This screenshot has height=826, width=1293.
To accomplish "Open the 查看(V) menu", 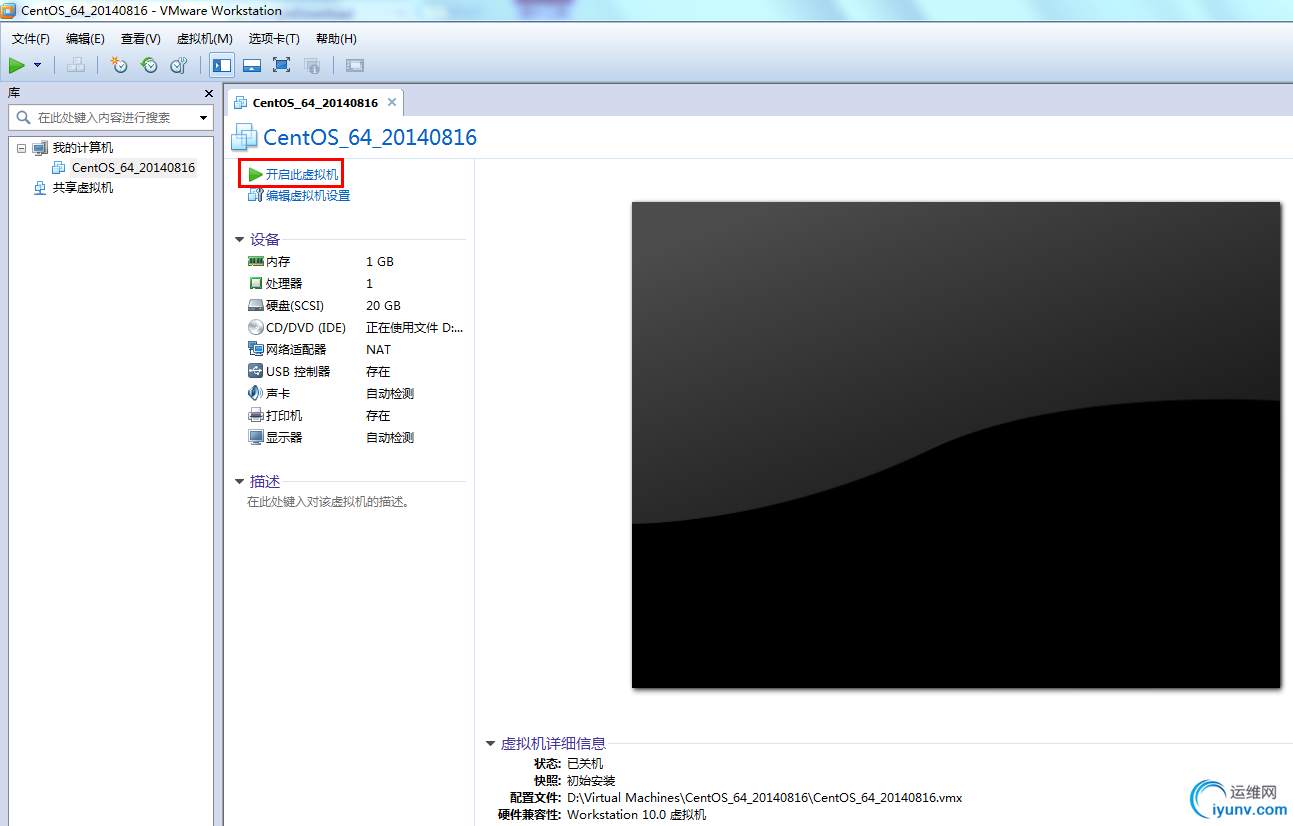I will (x=141, y=39).
